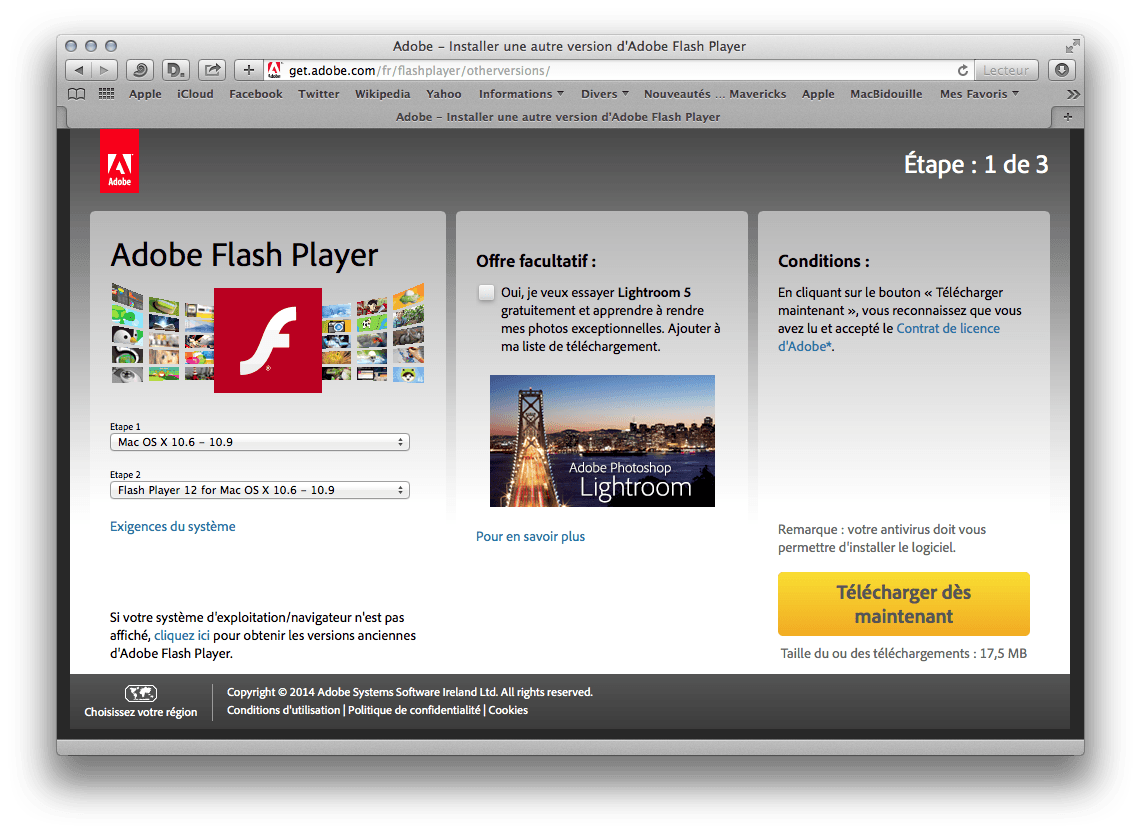The image size is (1141, 834).
Task: Click the red Flash Player logo
Action: coord(268,340)
